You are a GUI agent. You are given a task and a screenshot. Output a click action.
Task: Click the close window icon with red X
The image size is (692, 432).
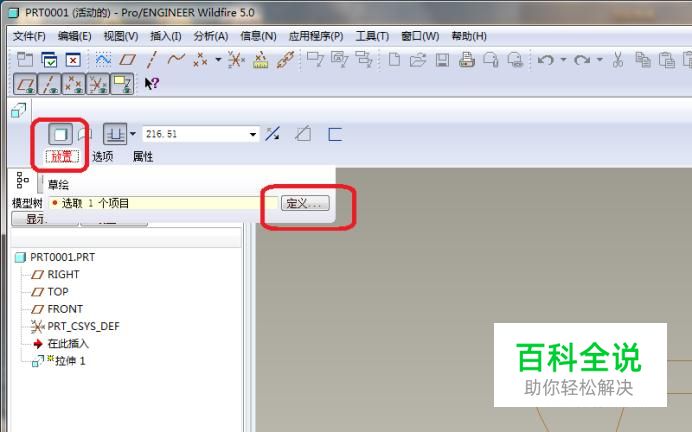tap(73, 59)
